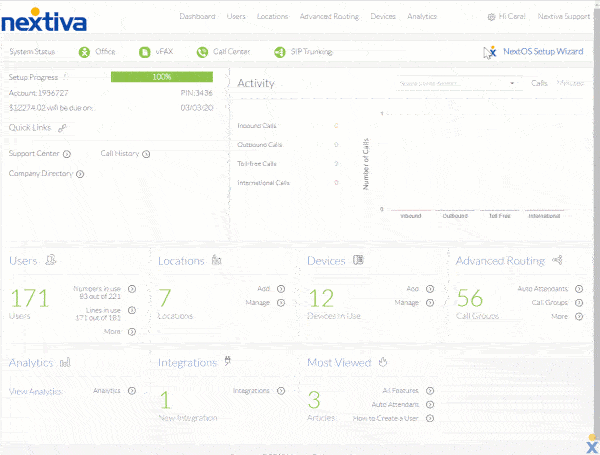This screenshot has height=455, width=600.
Task: Click the Setup Progress 100% bar
Action: tap(162, 77)
